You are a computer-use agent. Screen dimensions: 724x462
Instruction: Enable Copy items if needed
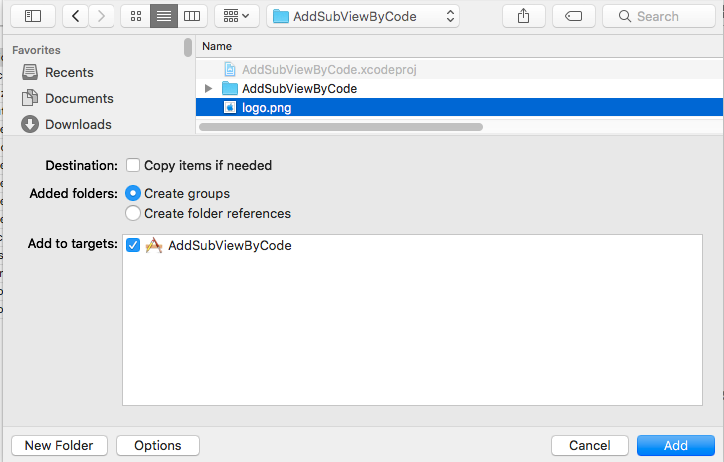click(133, 165)
